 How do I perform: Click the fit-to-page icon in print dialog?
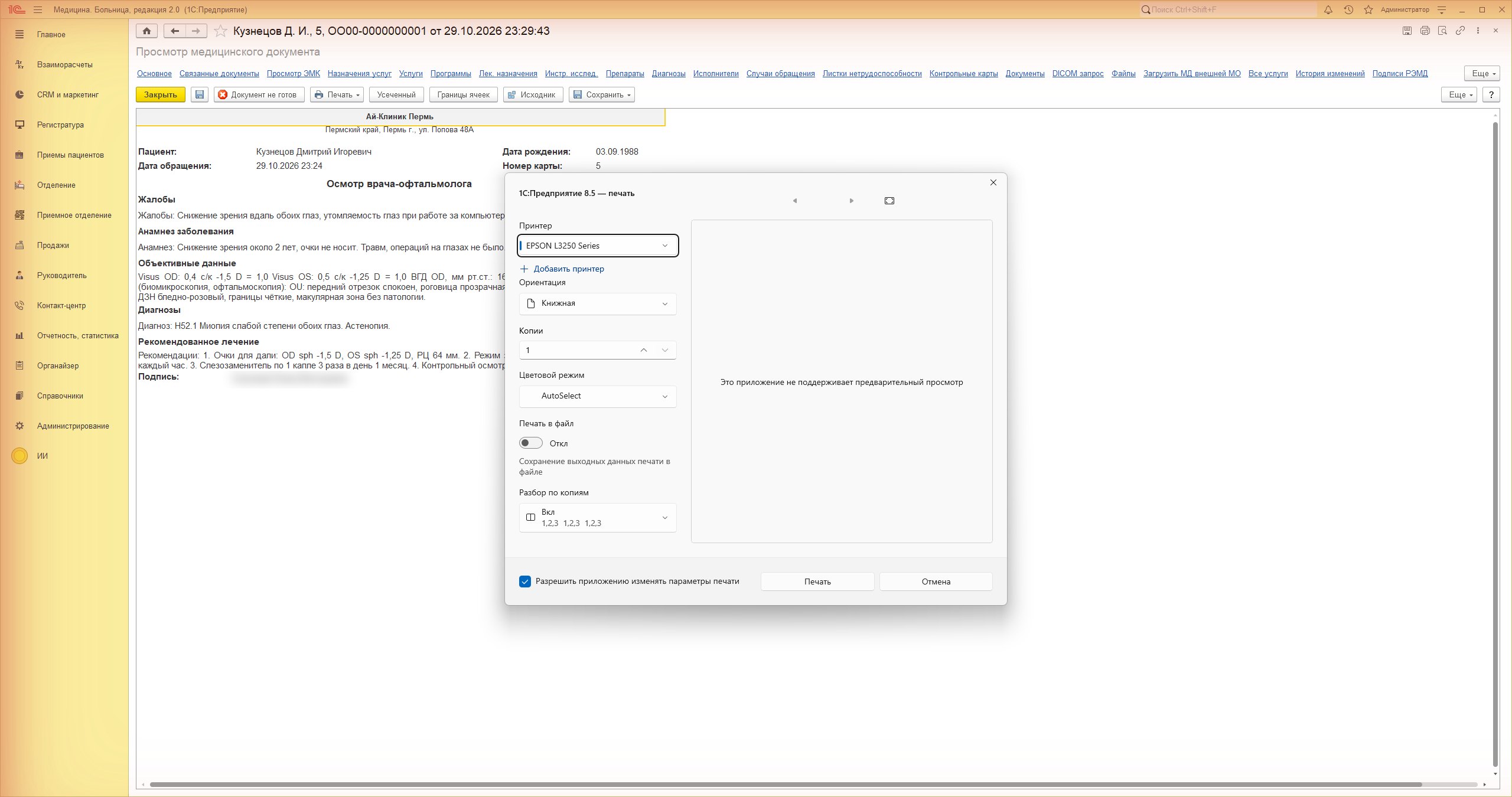pos(889,201)
